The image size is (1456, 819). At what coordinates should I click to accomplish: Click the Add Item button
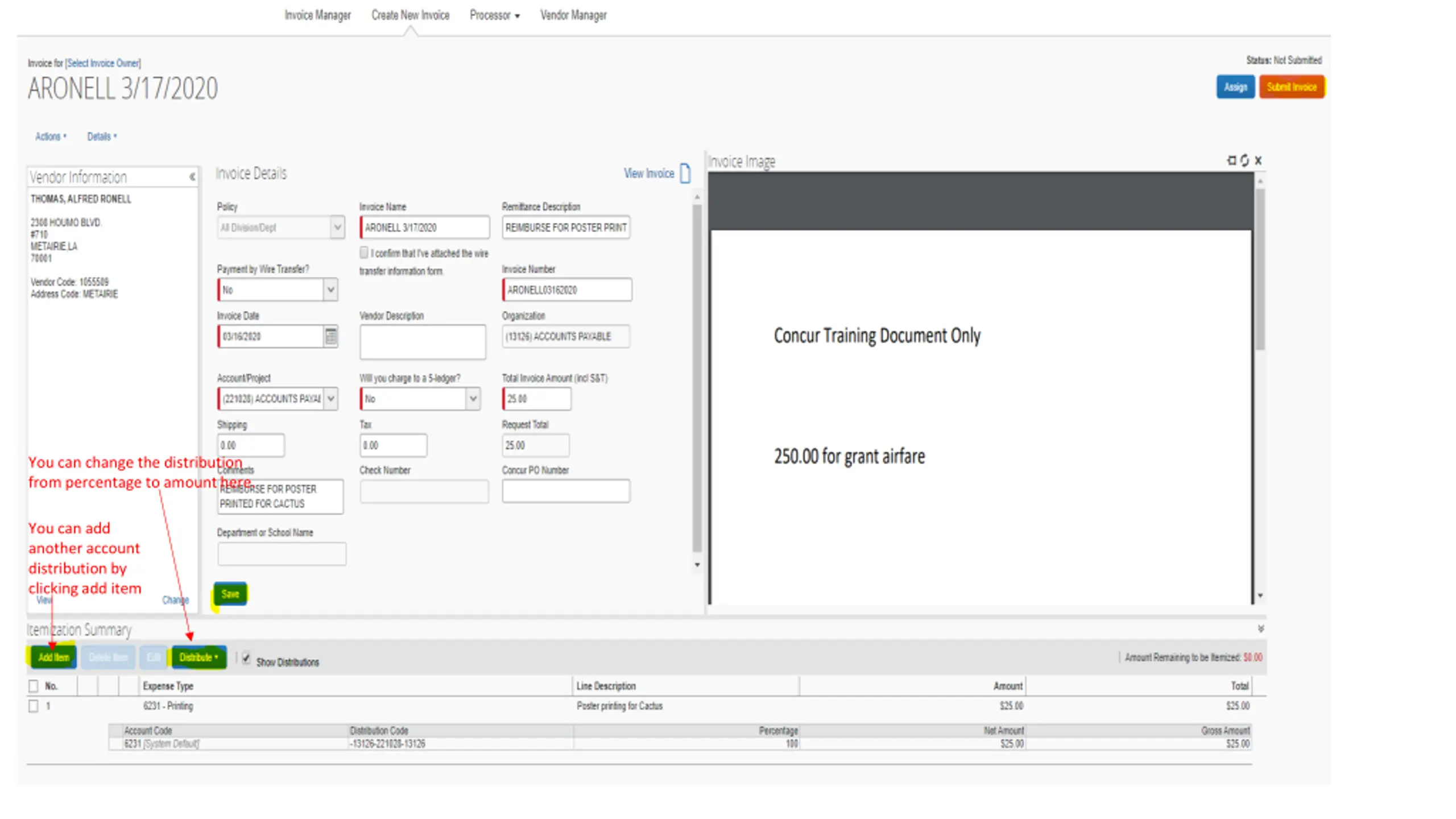(53, 657)
